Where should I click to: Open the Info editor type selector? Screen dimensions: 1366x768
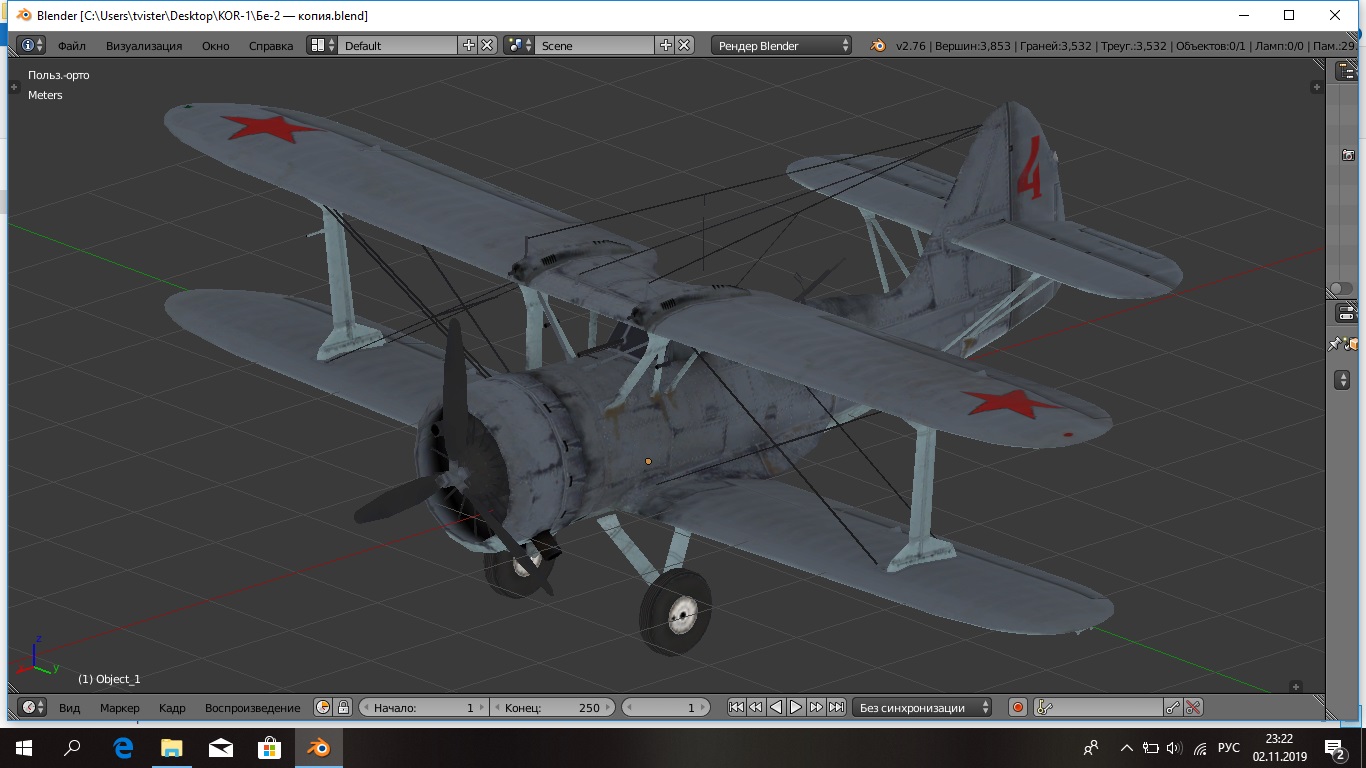tap(32, 45)
